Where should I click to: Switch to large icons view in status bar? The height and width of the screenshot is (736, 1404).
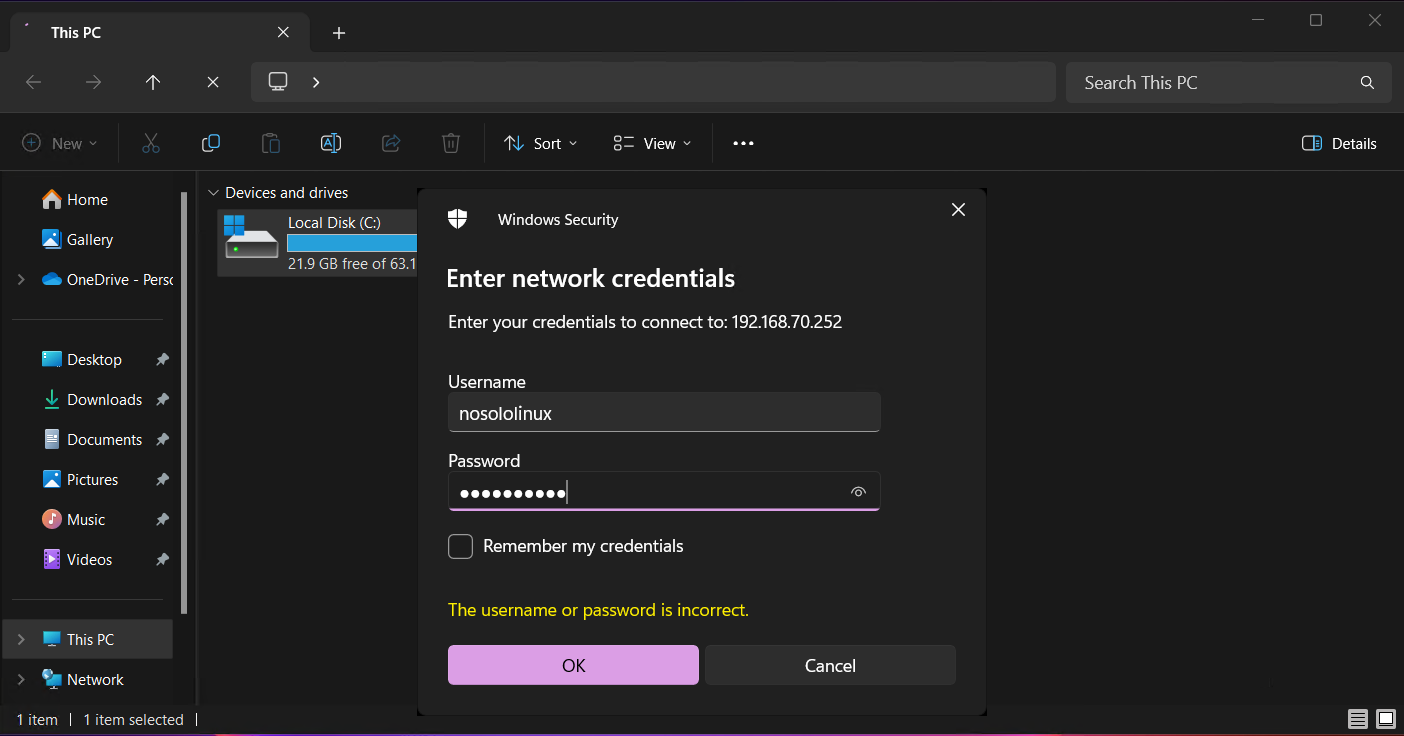(1386, 719)
